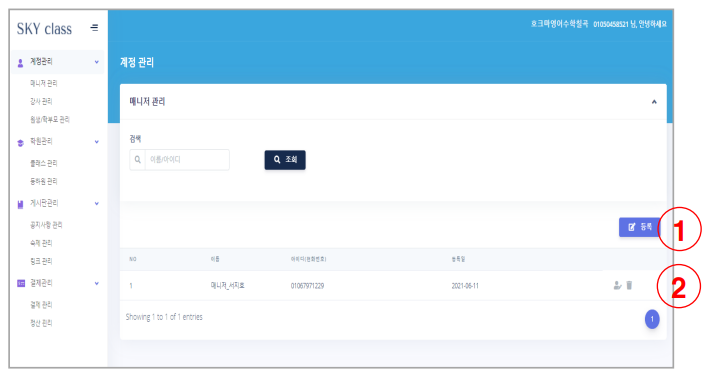Click the 등록 register button
704x375 pixels.
point(640,227)
